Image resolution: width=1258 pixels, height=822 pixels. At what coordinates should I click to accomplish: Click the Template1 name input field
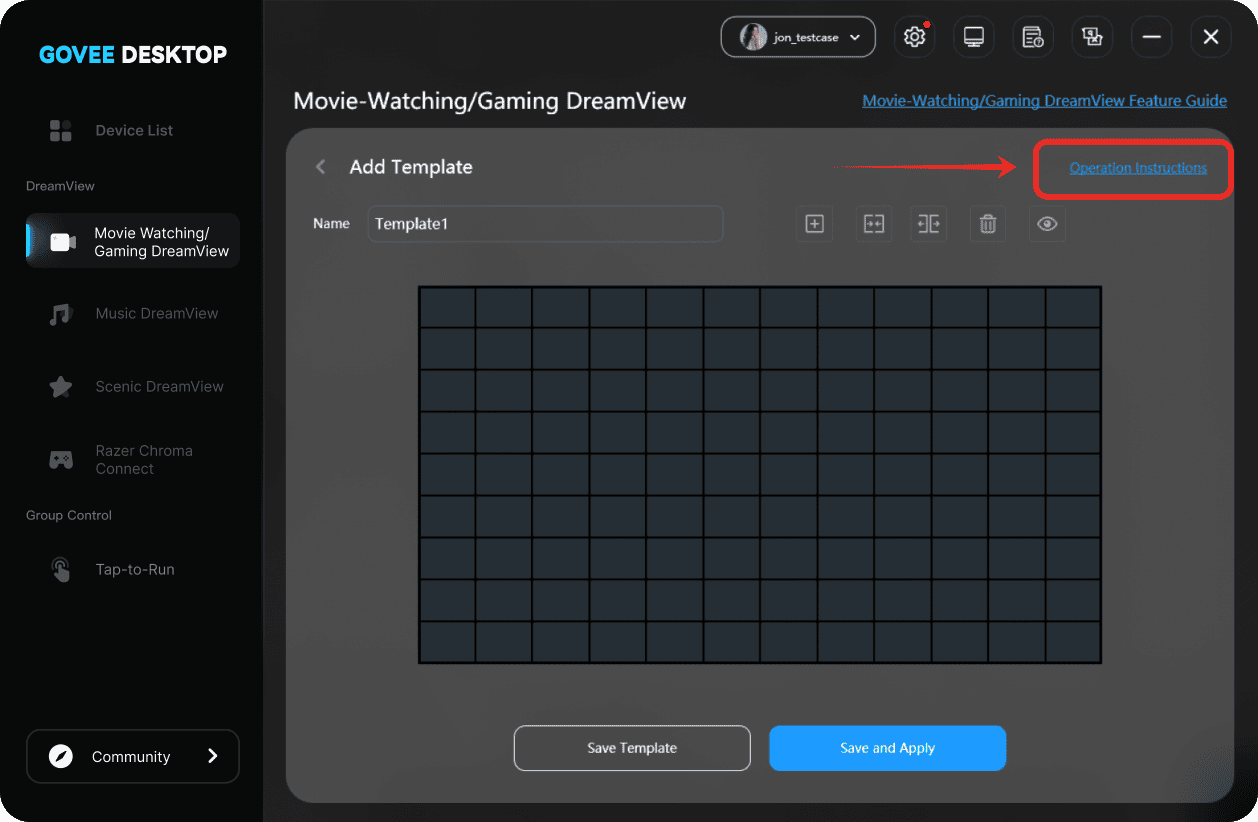click(545, 224)
